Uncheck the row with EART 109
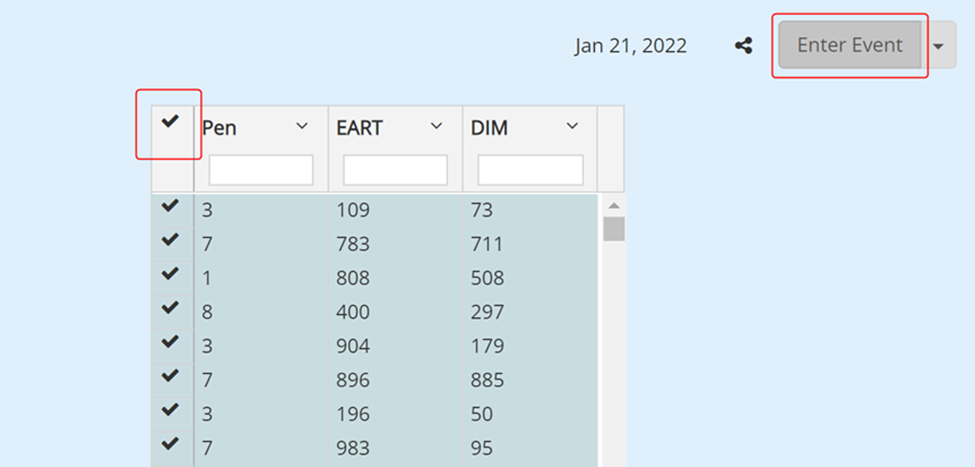975x467 pixels. pyautogui.click(x=170, y=206)
